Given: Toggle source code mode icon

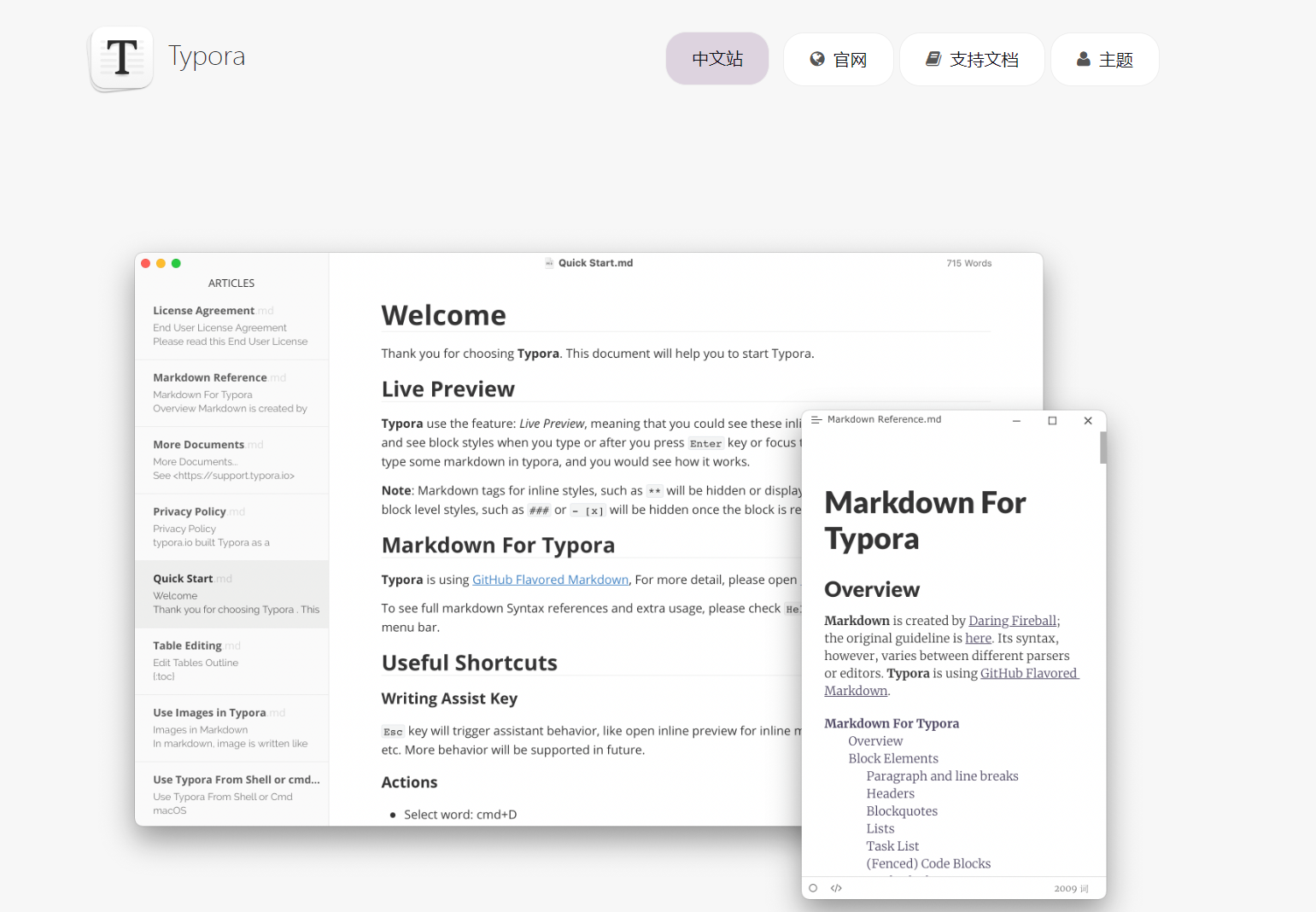Looking at the screenshot, I should [836, 888].
